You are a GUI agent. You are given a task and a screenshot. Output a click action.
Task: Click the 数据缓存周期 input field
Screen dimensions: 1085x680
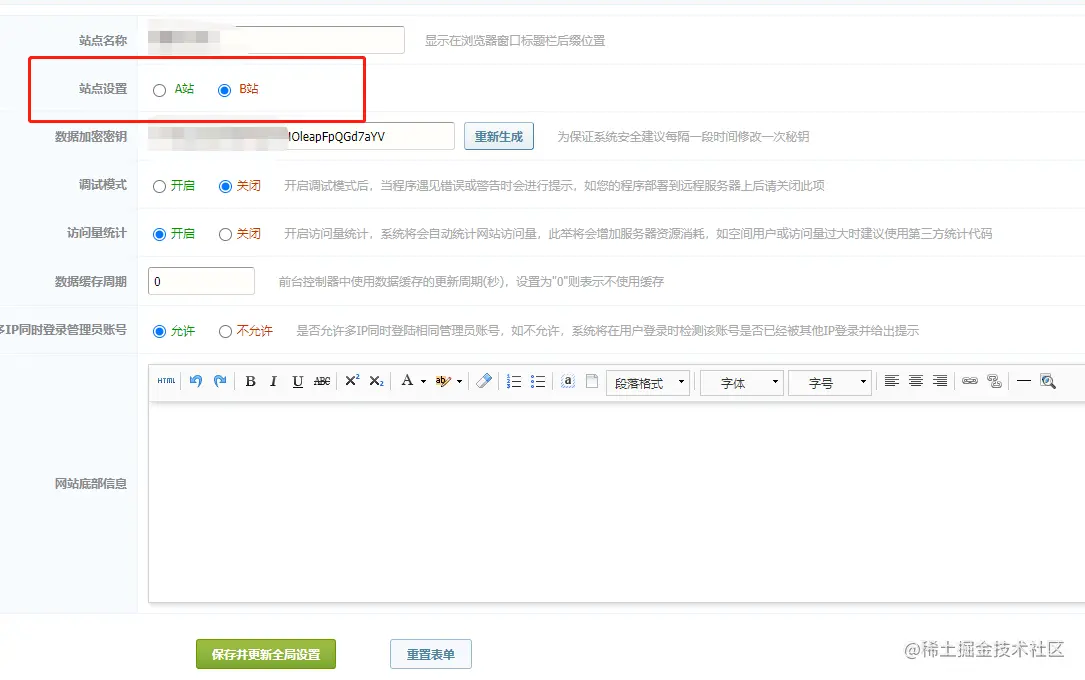click(x=201, y=281)
